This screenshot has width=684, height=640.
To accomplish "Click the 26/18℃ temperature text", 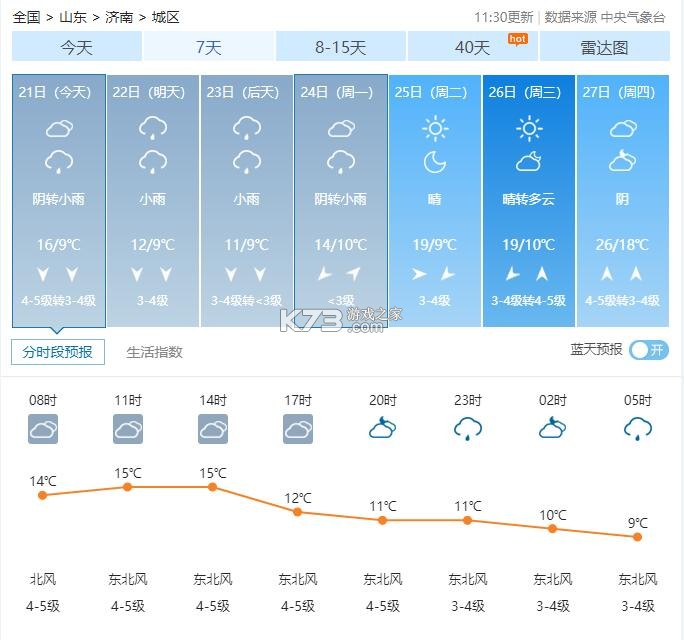I will (622, 245).
